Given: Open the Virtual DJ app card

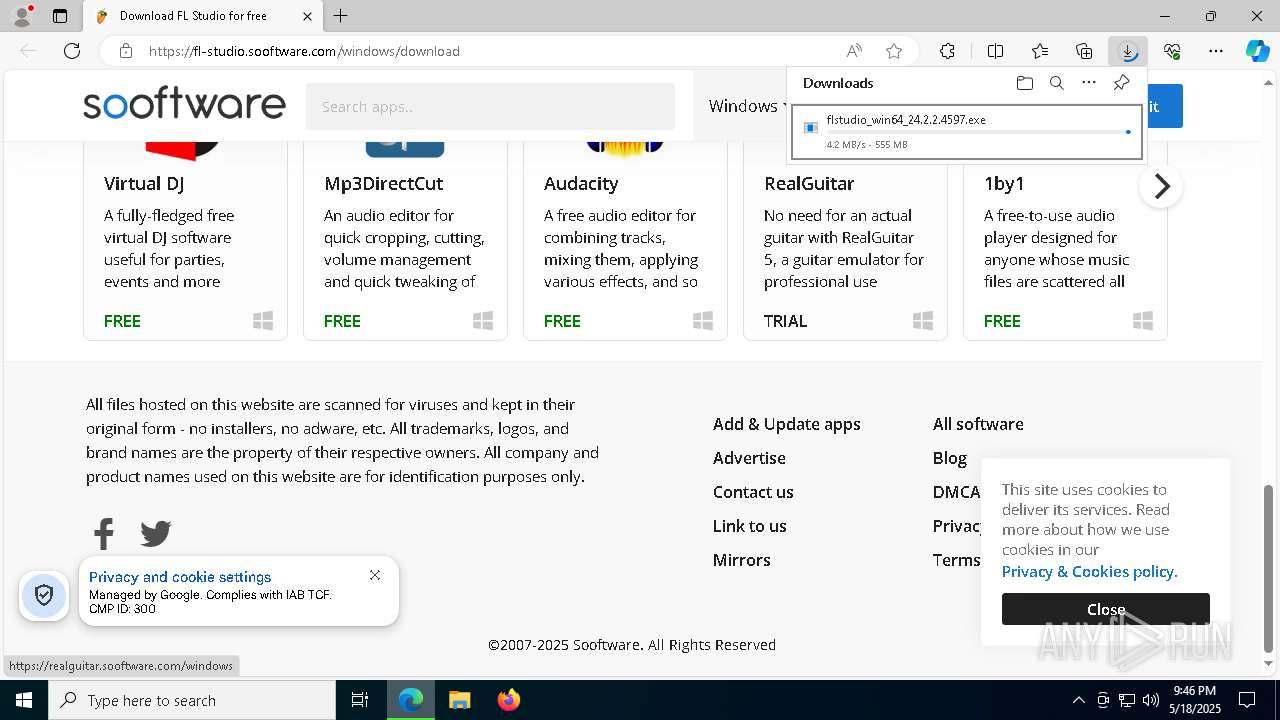Looking at the screenshot, I should click(185, 240).
